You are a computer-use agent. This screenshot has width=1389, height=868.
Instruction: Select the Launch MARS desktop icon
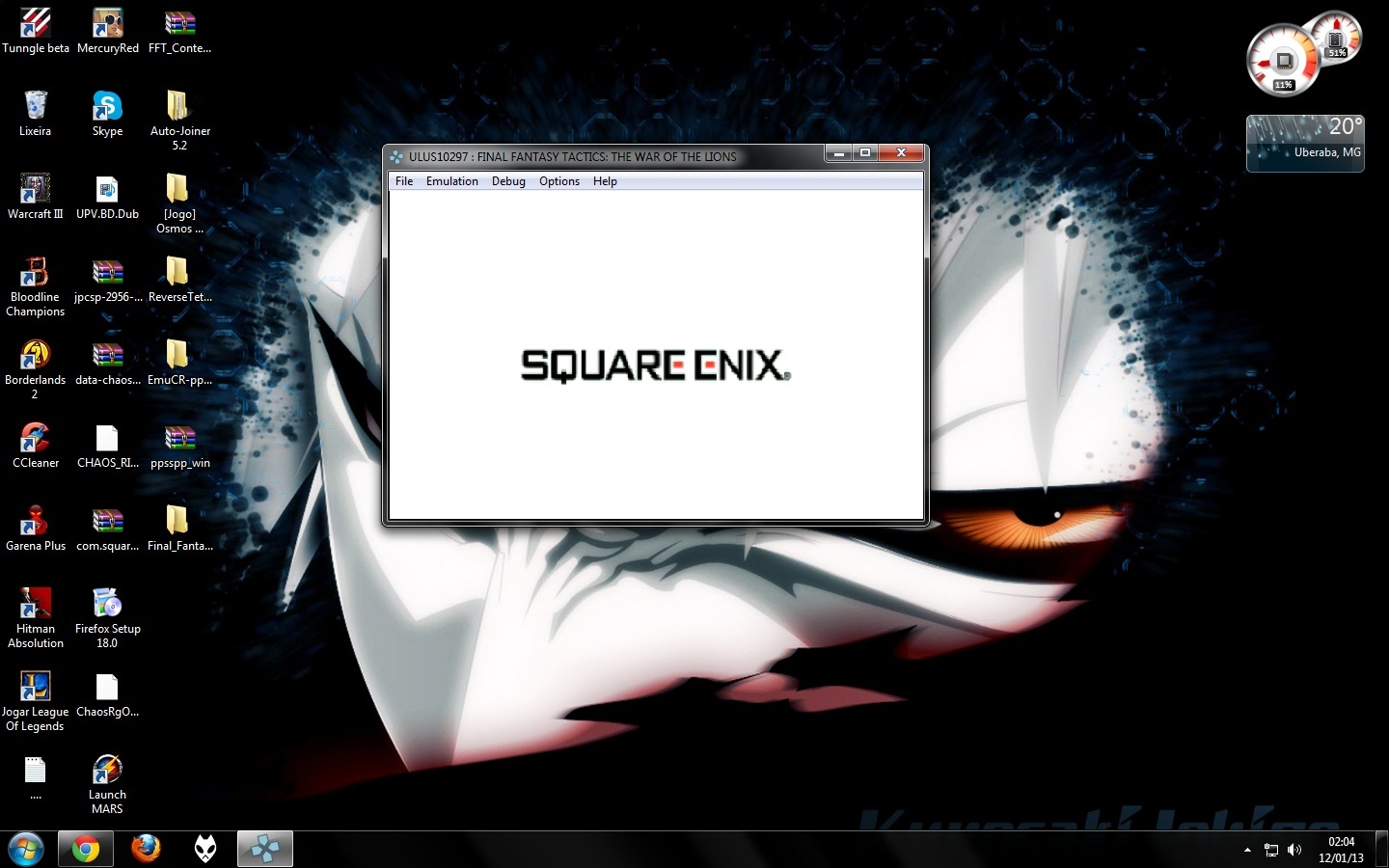pos(107,772)
